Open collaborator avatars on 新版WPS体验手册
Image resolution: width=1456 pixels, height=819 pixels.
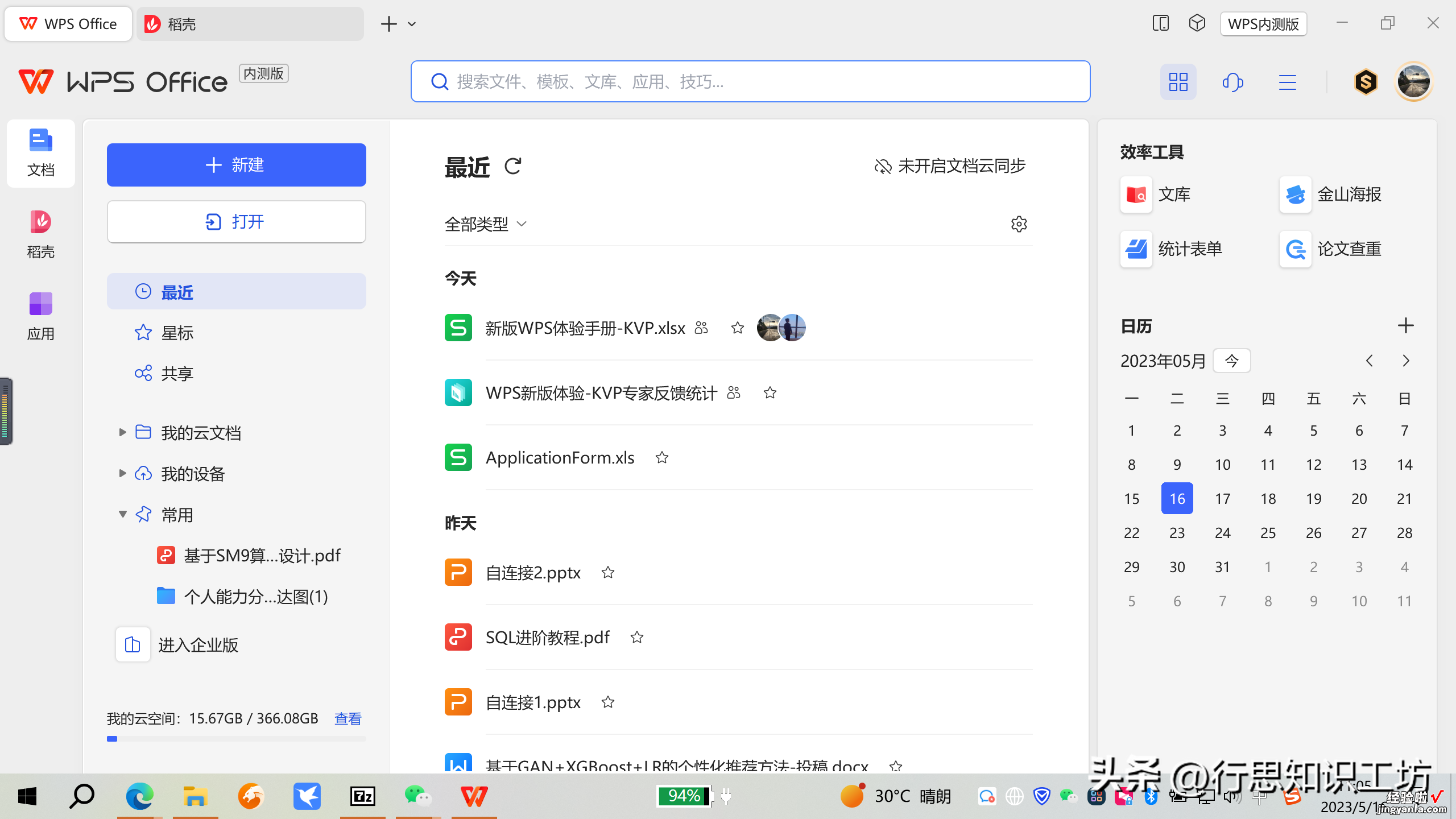click(781, 328)
